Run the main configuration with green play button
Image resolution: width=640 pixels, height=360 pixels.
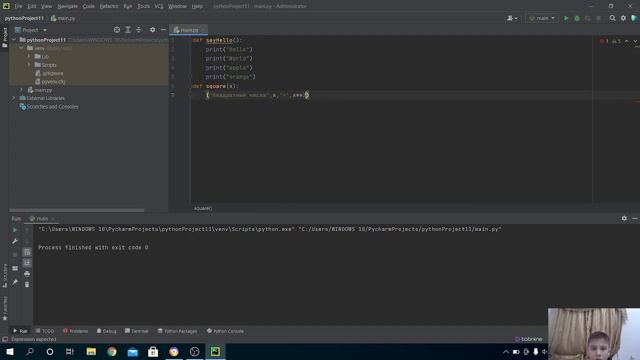tap(566, 18)
